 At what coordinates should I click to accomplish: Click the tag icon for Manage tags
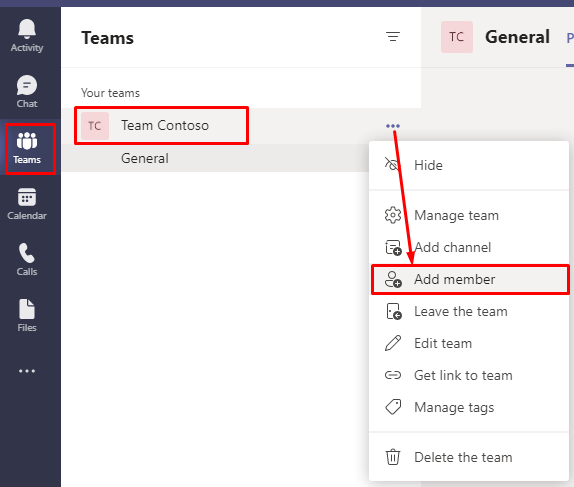coord(393,407)
